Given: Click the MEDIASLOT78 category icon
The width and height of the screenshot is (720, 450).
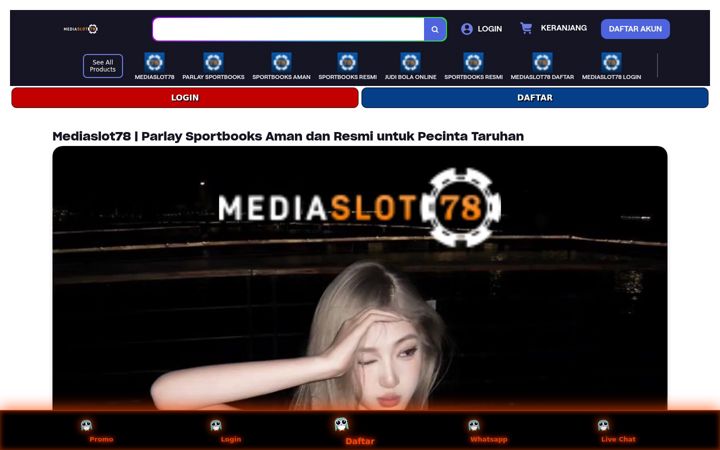Looking at the screenshot, I should coord(154,62).
